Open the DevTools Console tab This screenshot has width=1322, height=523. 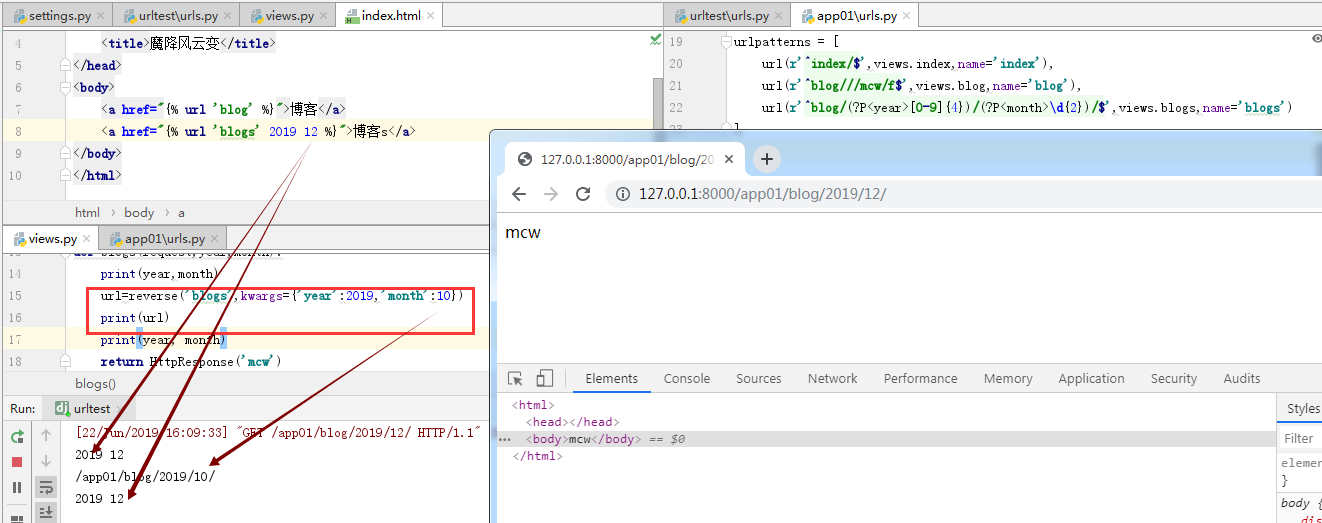pos(687,378)
